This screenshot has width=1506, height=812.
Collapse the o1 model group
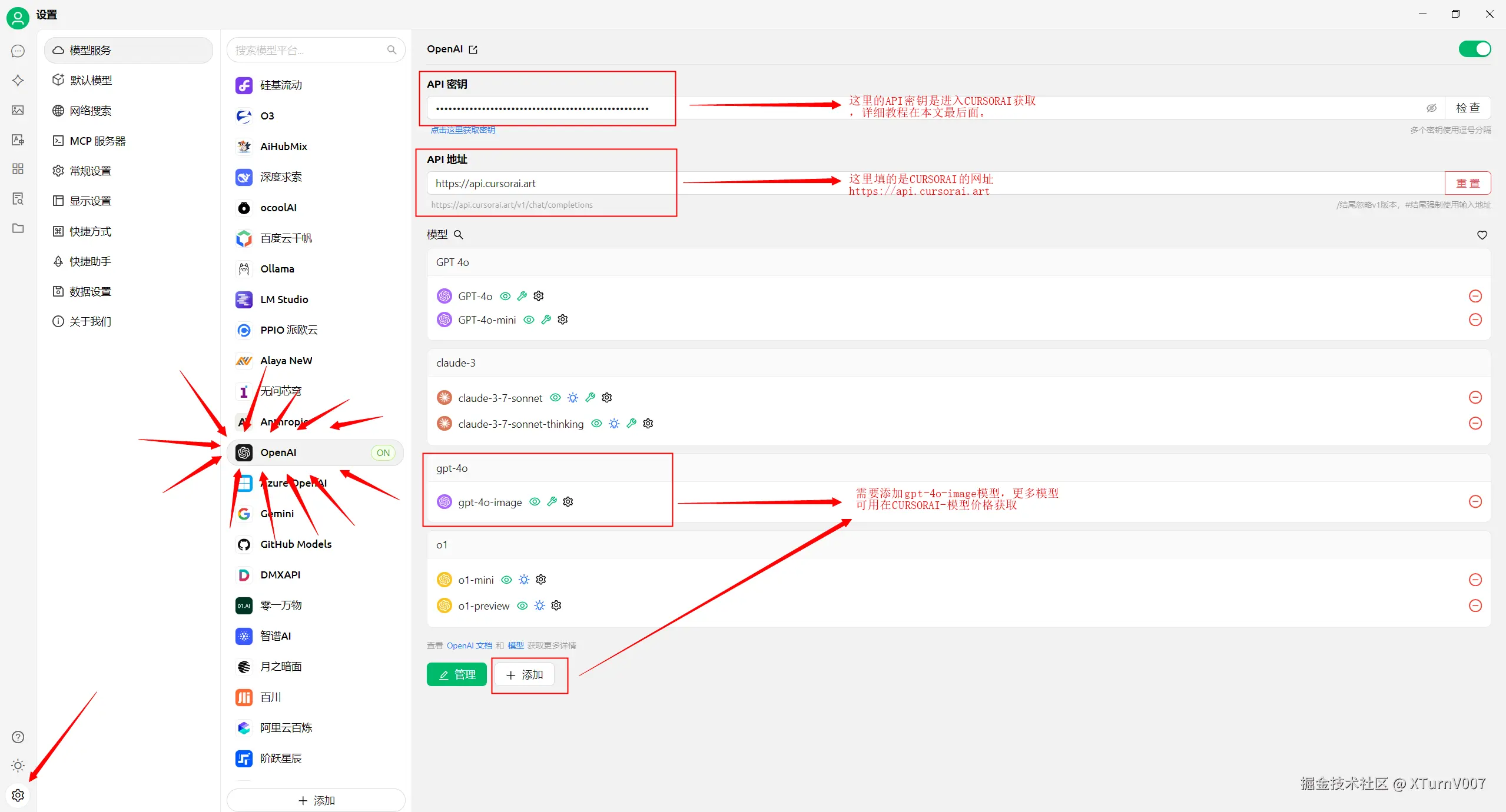click(x=442, y=545)
